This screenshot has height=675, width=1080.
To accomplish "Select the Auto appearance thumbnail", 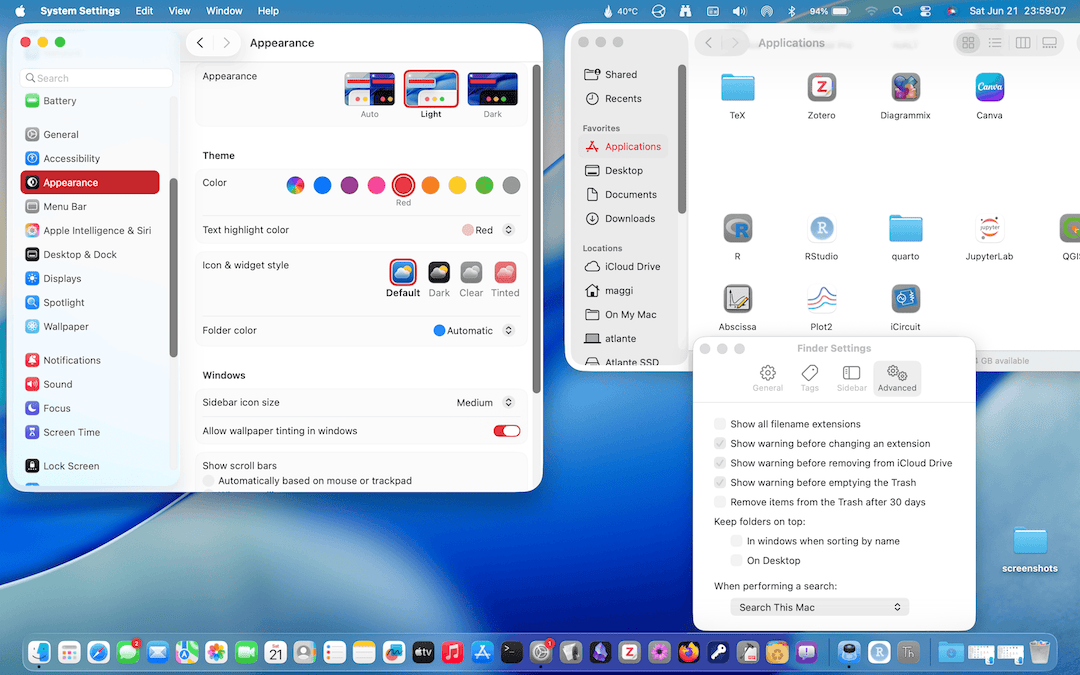I will tap(370, 89).
